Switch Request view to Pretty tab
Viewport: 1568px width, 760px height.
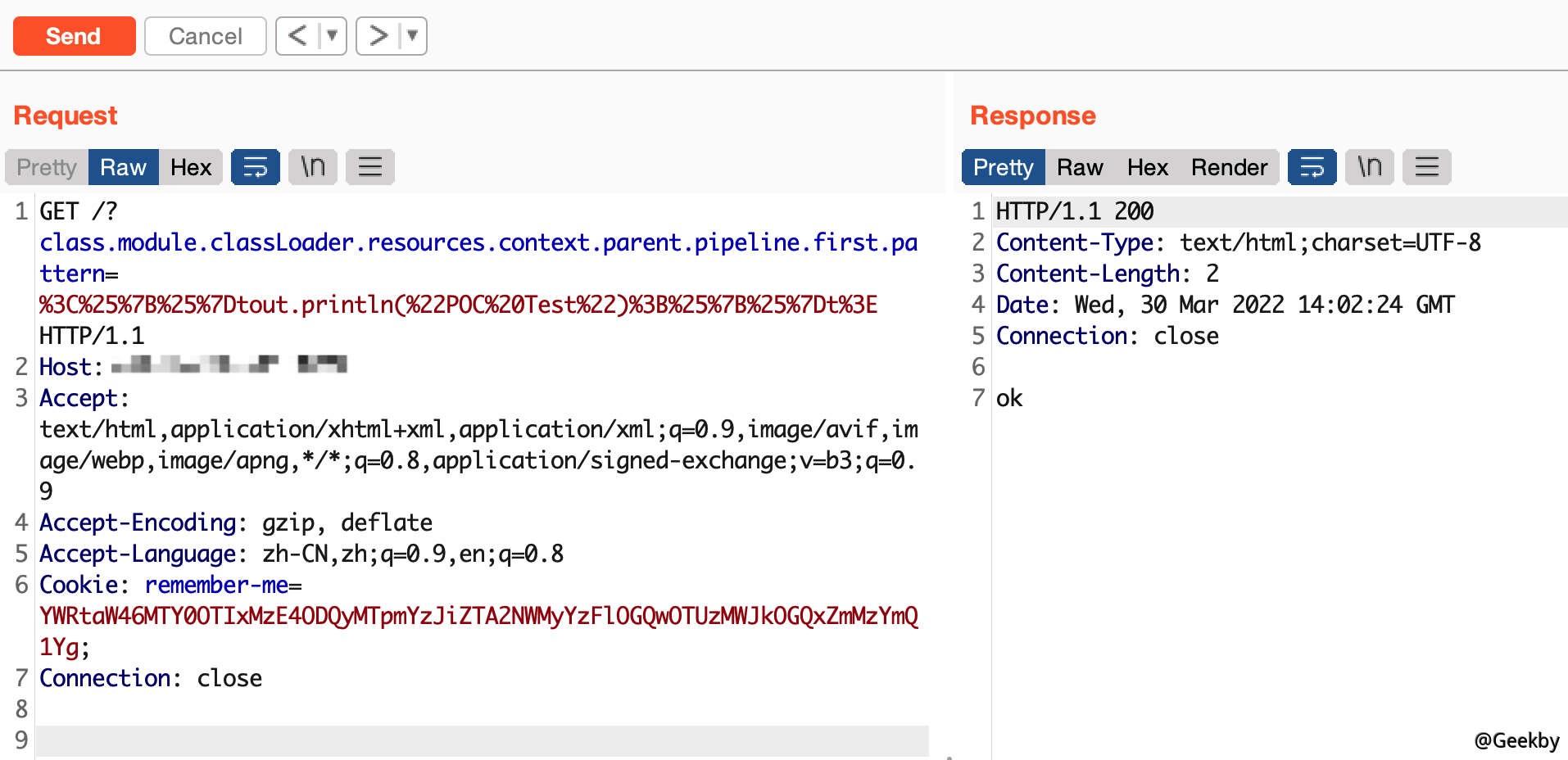[x=47, y=167]
